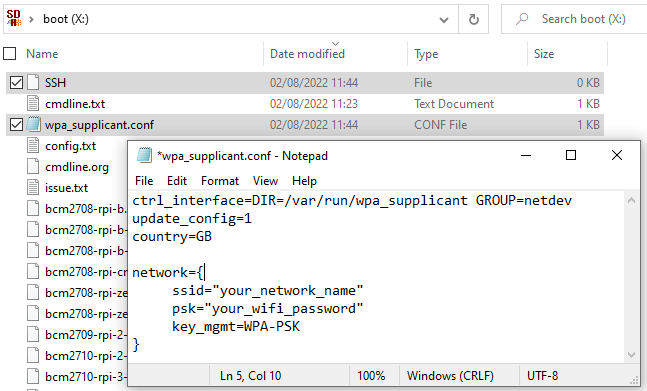This screenshot has height=391, width=647.
Task: Click the Notepad scrollbar down arrow
Action: pos(631,354)
